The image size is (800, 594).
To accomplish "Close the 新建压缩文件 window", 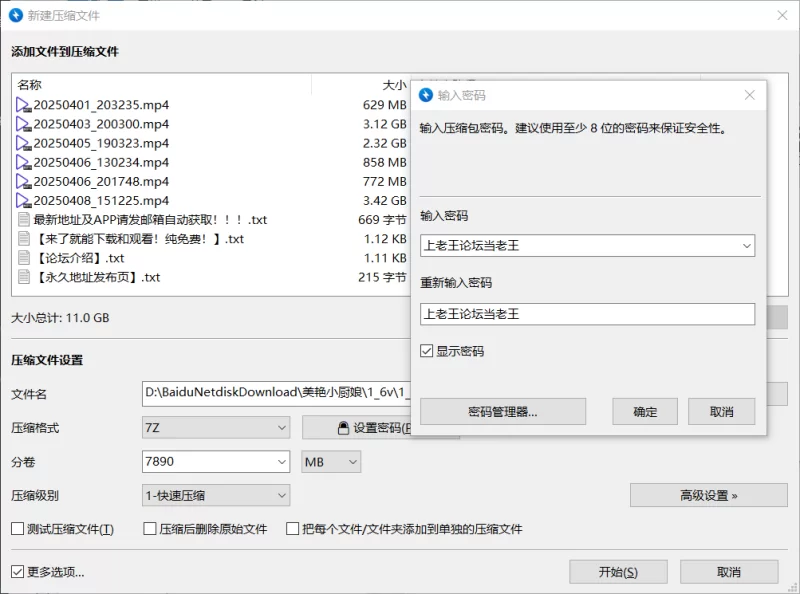I will (x=782, y=15).
